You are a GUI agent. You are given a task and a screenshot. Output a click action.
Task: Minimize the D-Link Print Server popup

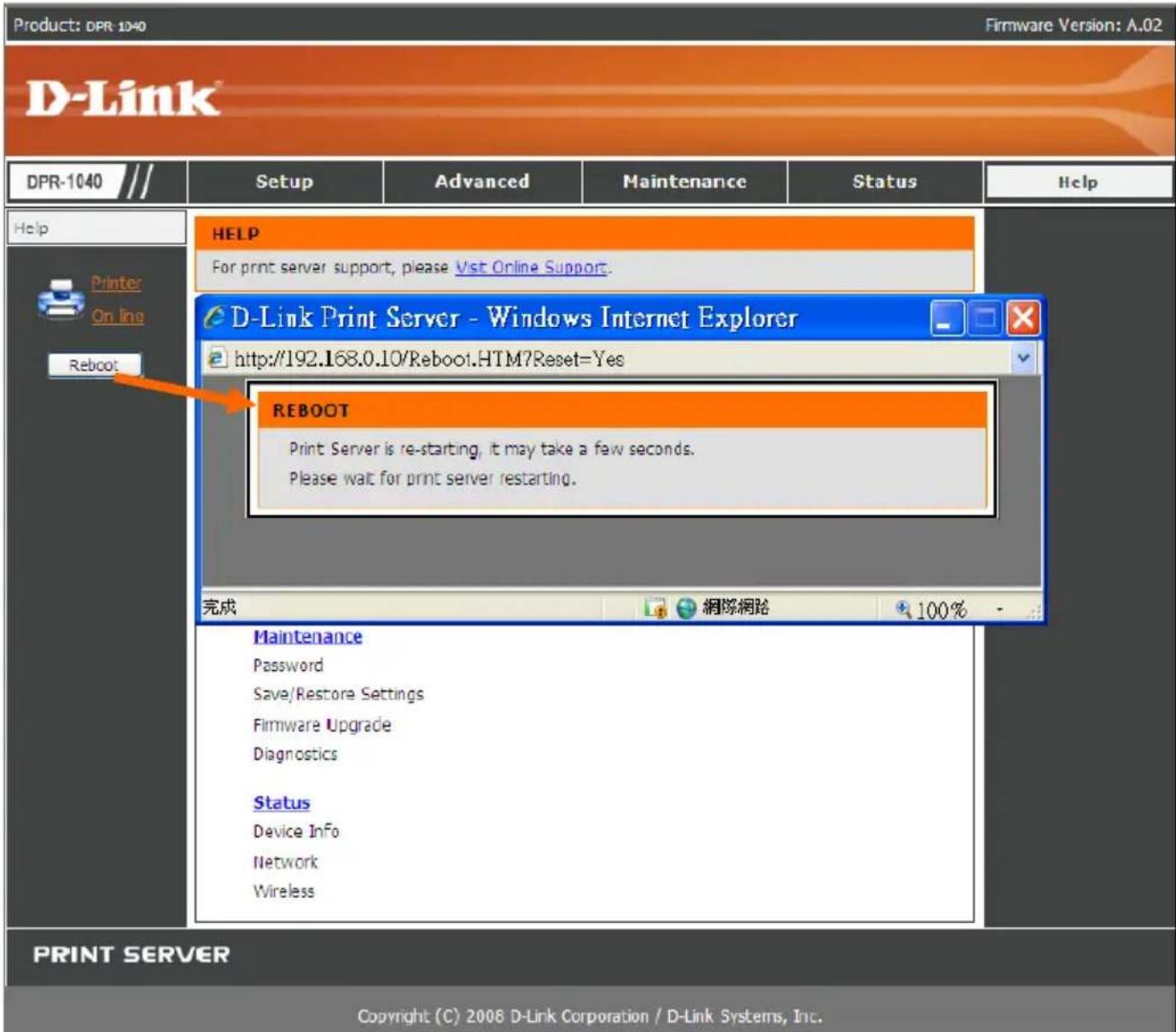click(x=947, y=318)
